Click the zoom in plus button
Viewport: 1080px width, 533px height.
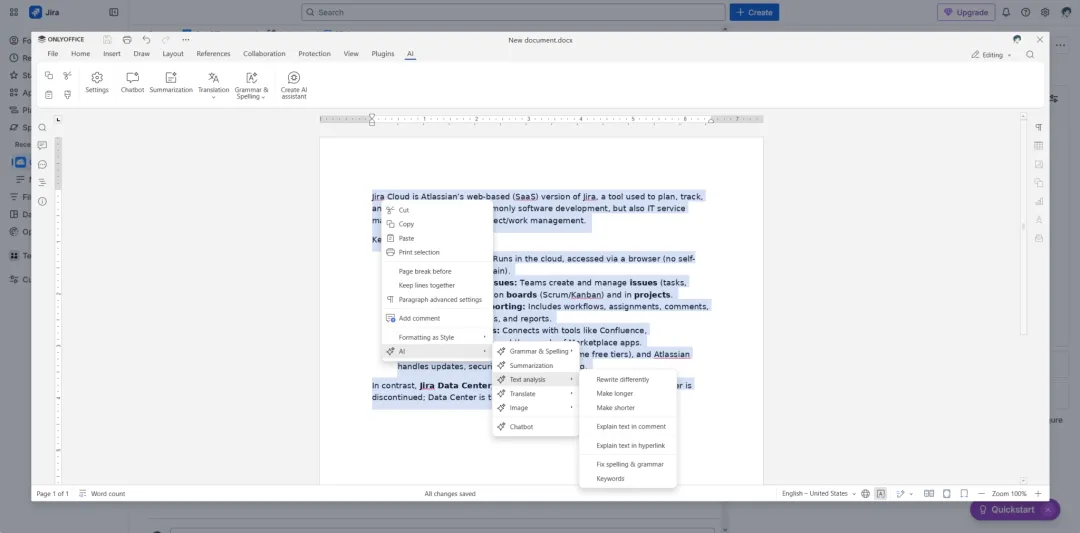click(x=1037, y=494)
